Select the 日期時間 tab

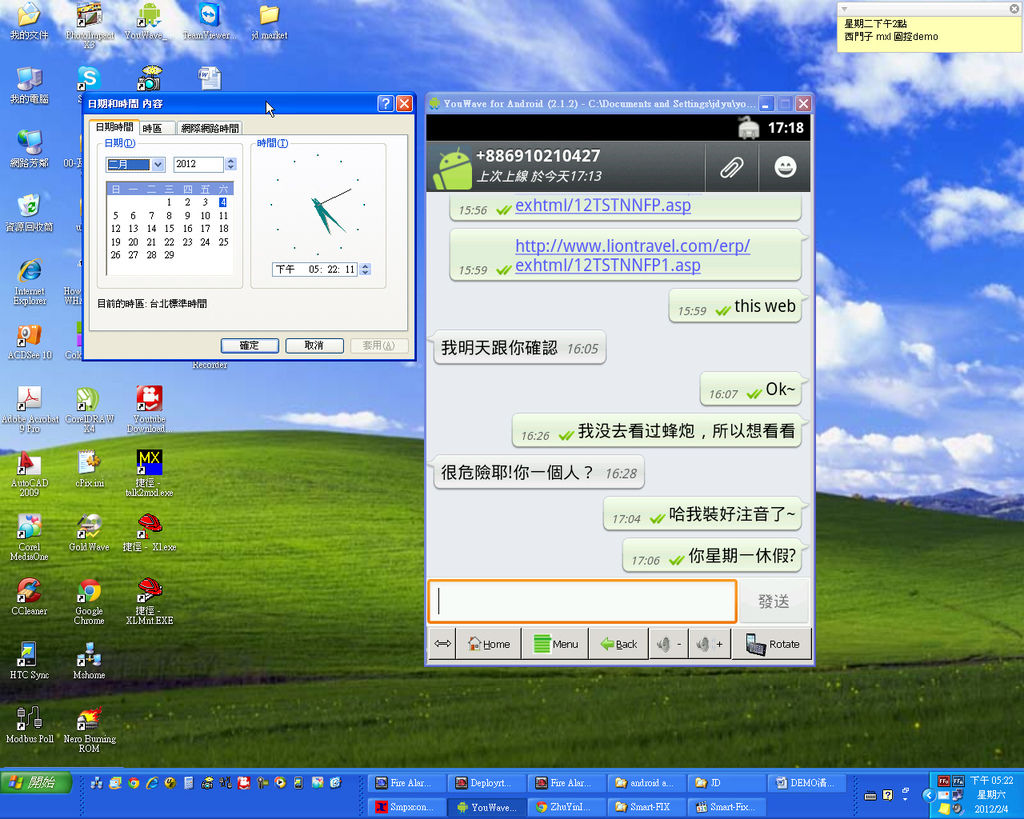pos(114,127)
